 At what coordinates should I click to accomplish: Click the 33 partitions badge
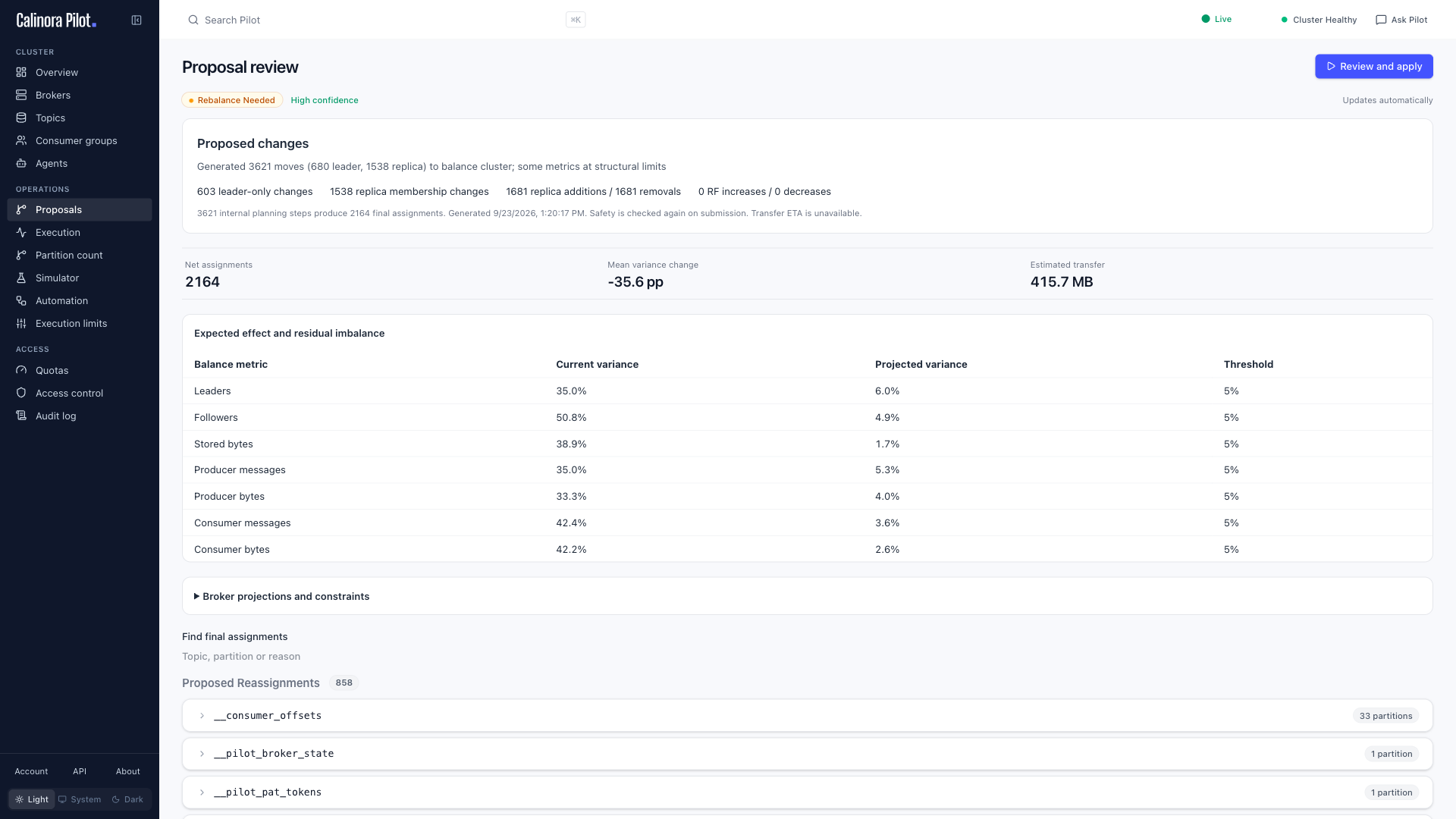(1385, 716)
